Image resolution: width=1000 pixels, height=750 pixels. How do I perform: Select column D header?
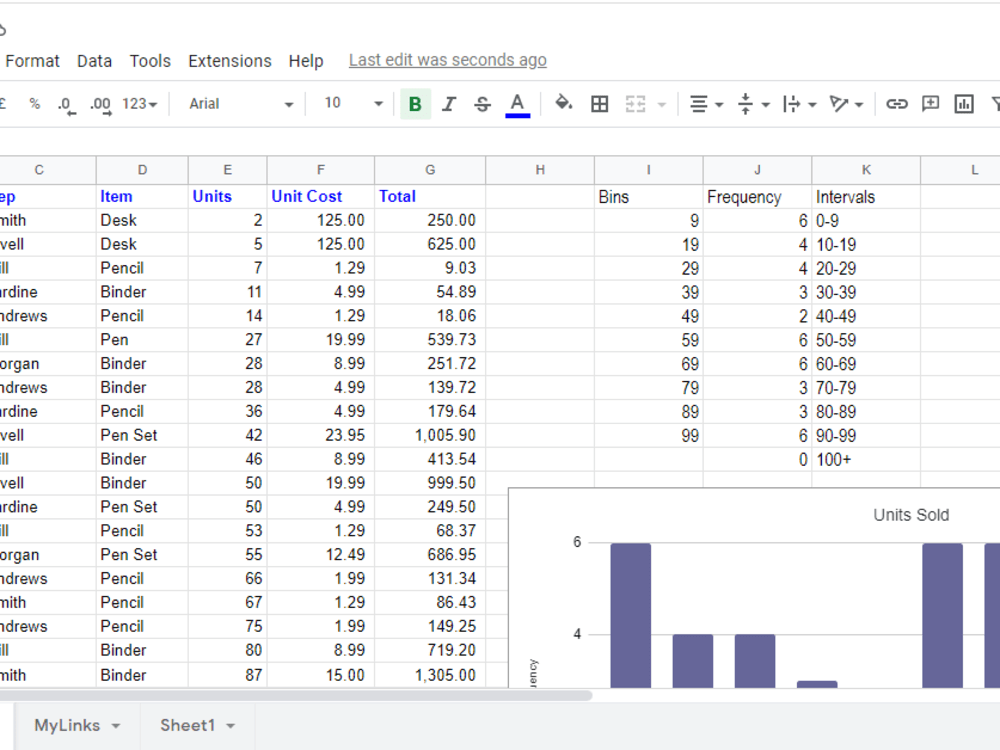click(142, 170)
